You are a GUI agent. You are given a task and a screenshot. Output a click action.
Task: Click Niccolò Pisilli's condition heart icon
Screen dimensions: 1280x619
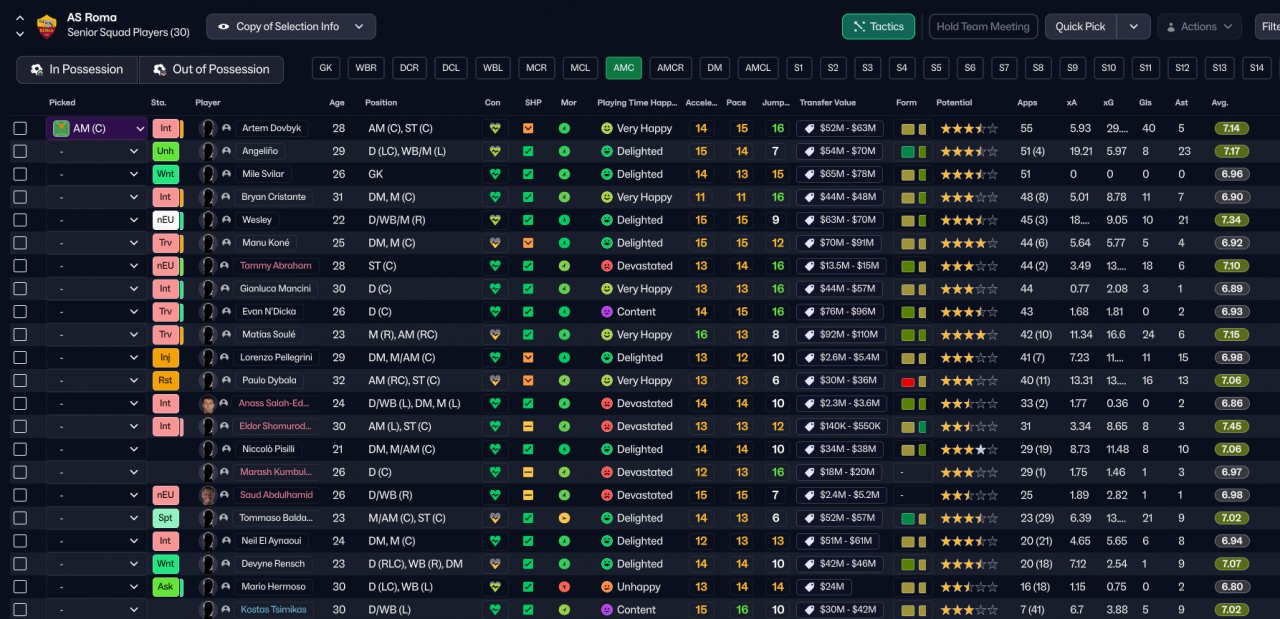click(493, 450)
